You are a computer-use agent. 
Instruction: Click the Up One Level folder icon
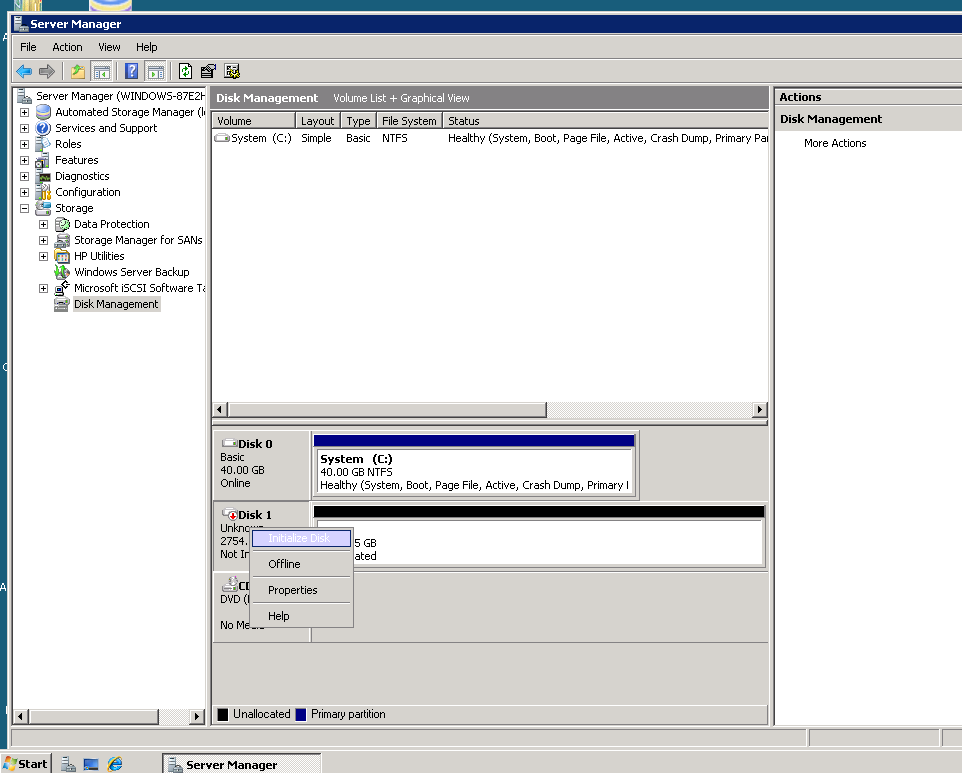point(78,72)
